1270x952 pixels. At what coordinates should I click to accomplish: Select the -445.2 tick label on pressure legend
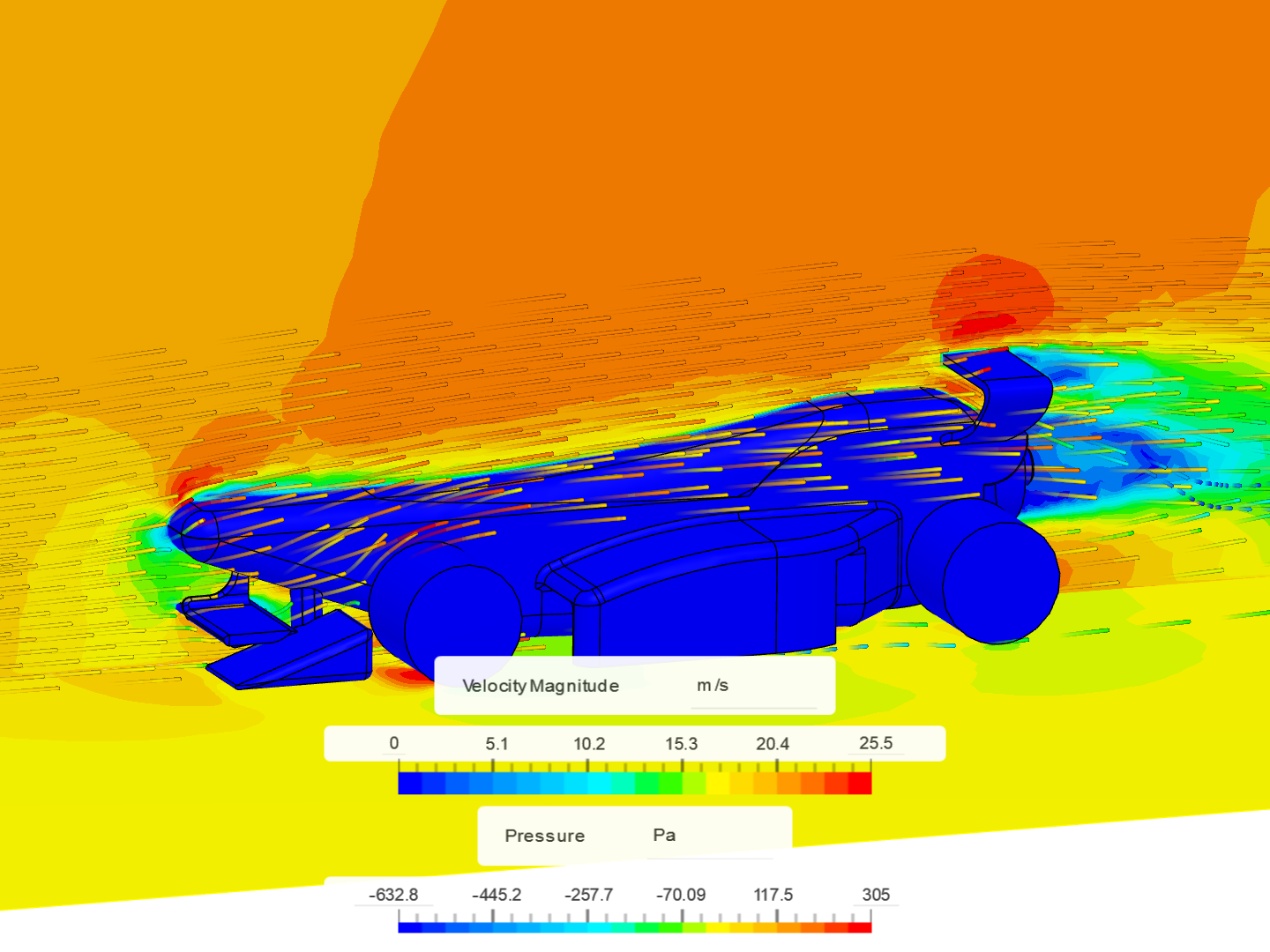pos(497,895)
